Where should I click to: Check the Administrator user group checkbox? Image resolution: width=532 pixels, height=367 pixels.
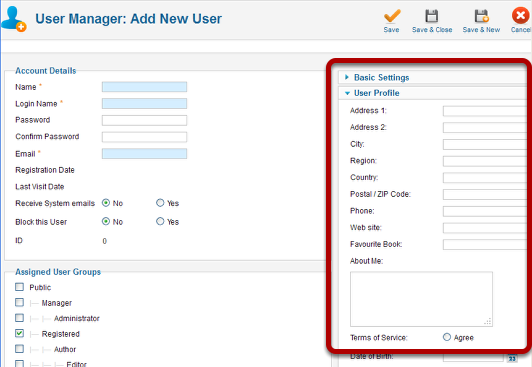19,318
